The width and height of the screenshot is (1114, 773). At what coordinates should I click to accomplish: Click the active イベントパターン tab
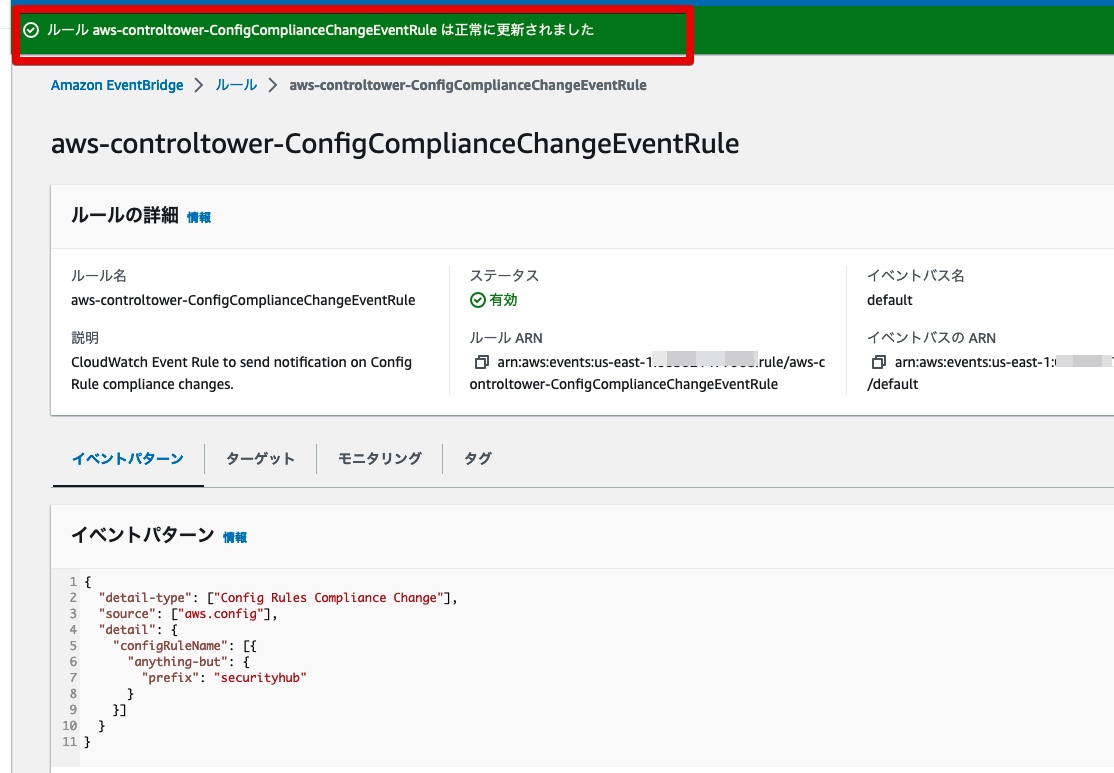pyautogui.click(x=127, y=459)
